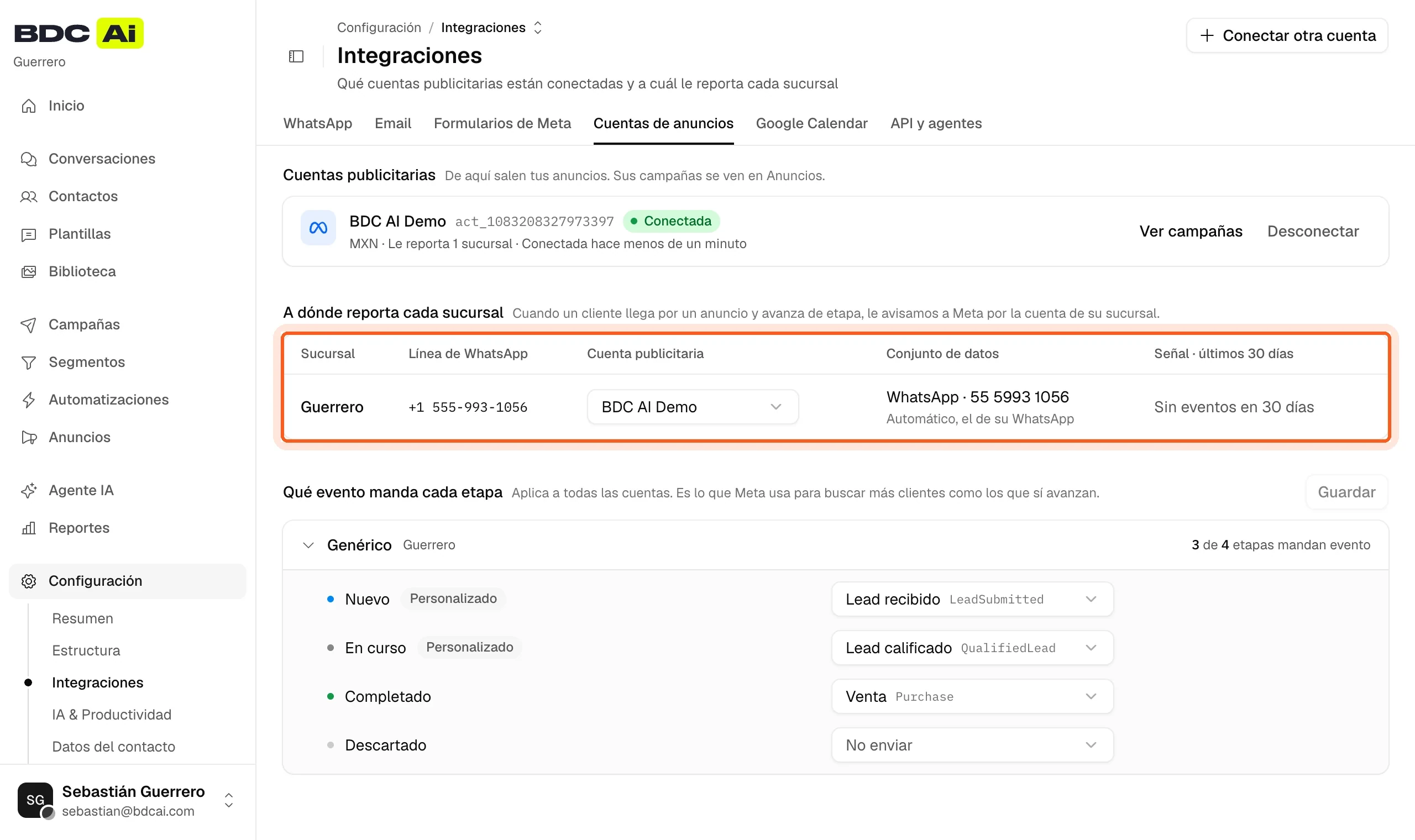Open Datos del contacto settings

[113, 747]
